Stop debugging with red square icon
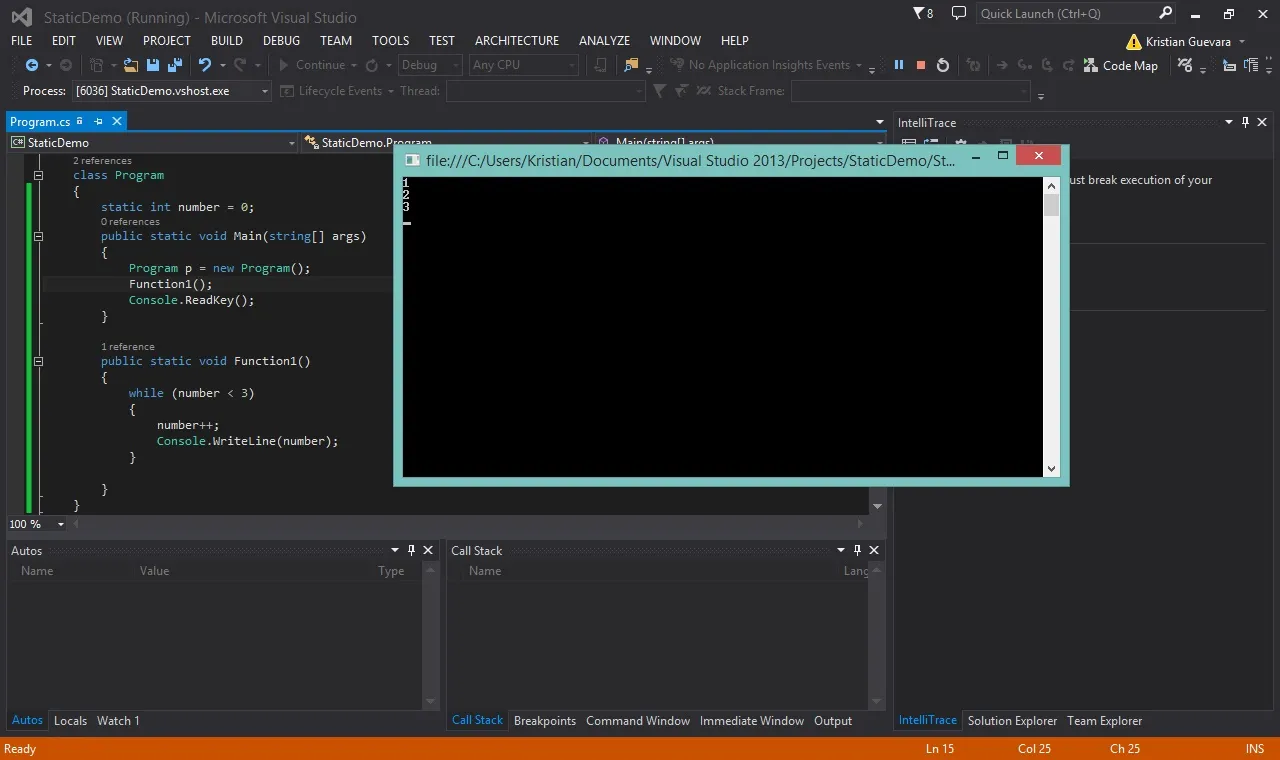Viewport: 1280px width, 760px height. pos(921,65)
